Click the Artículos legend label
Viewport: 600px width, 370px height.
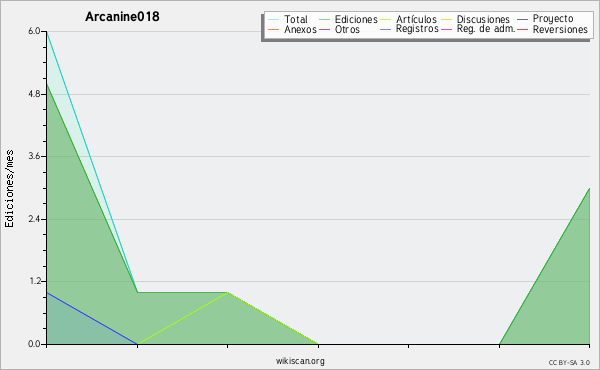[416, 19]
